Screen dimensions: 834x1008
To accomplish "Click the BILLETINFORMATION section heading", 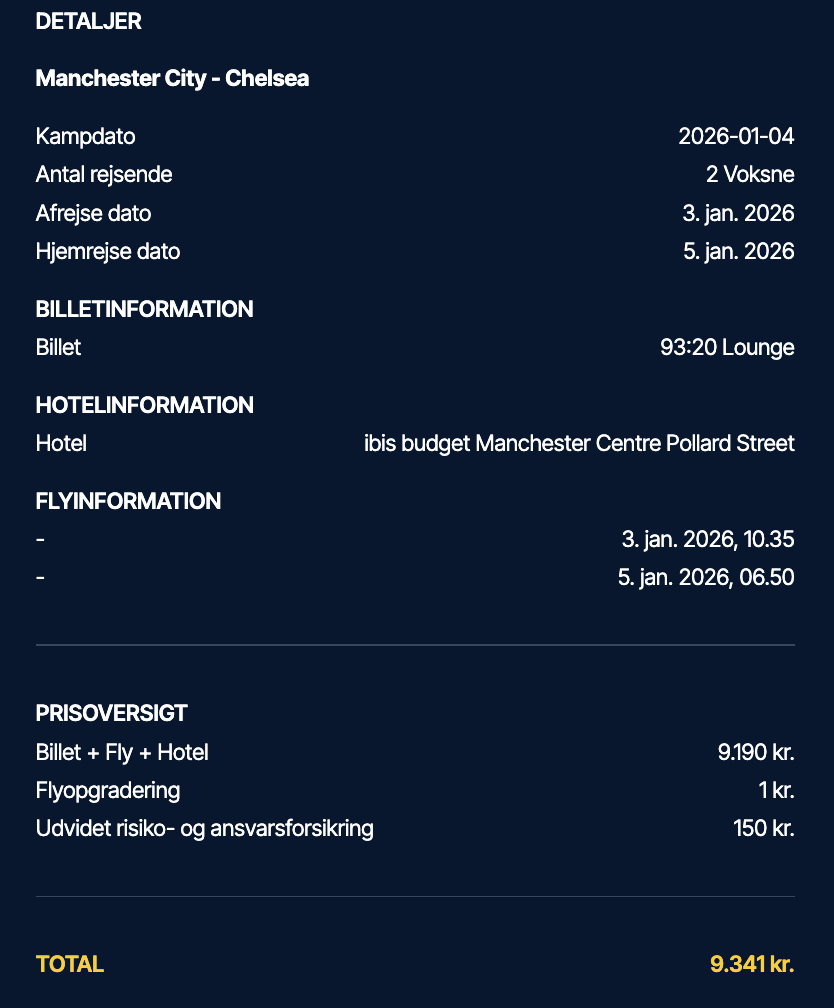I will pyautogui.click(x=144, y=309).
